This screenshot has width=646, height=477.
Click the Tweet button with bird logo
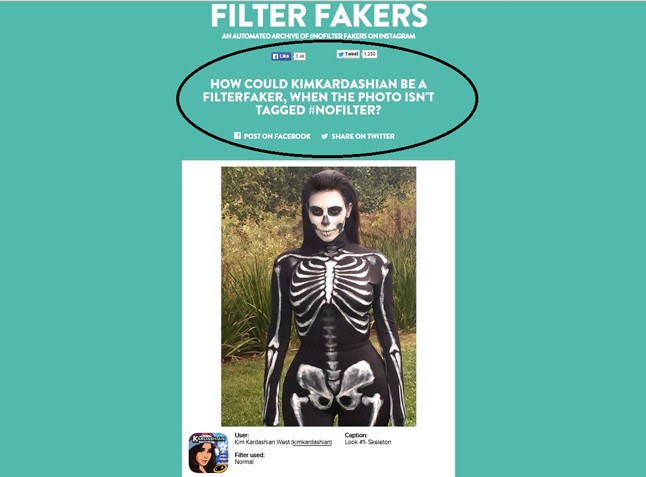[348, 54]
